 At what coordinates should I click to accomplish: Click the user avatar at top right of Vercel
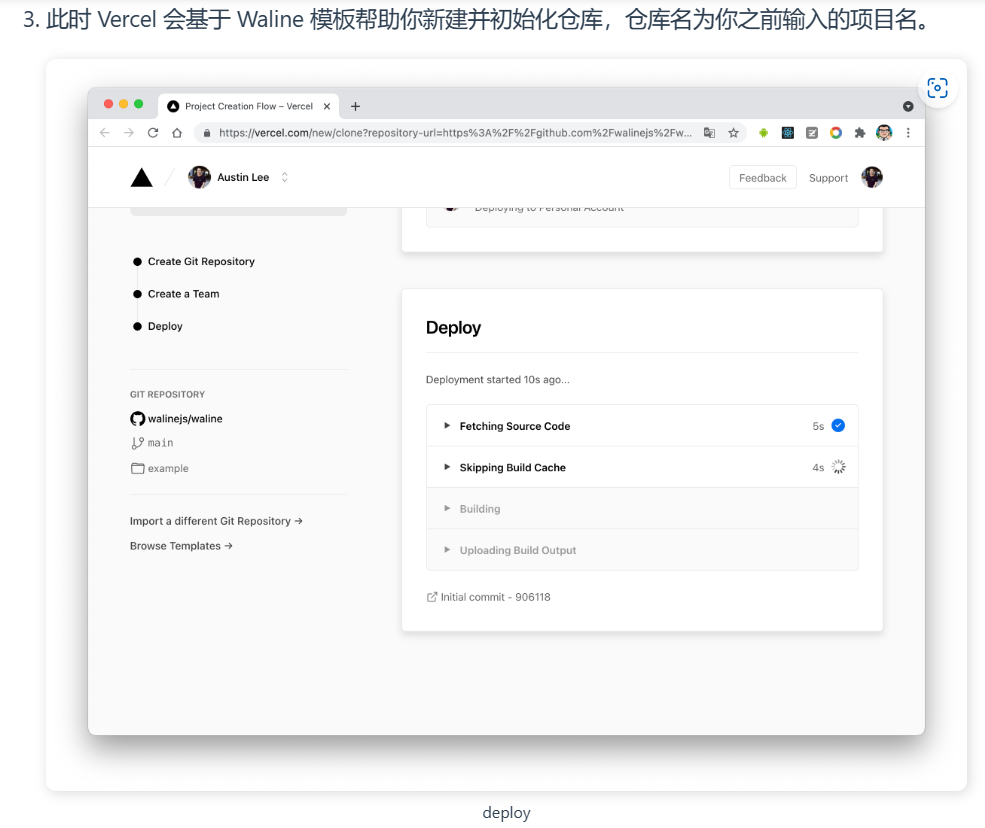tap(872, 177)
